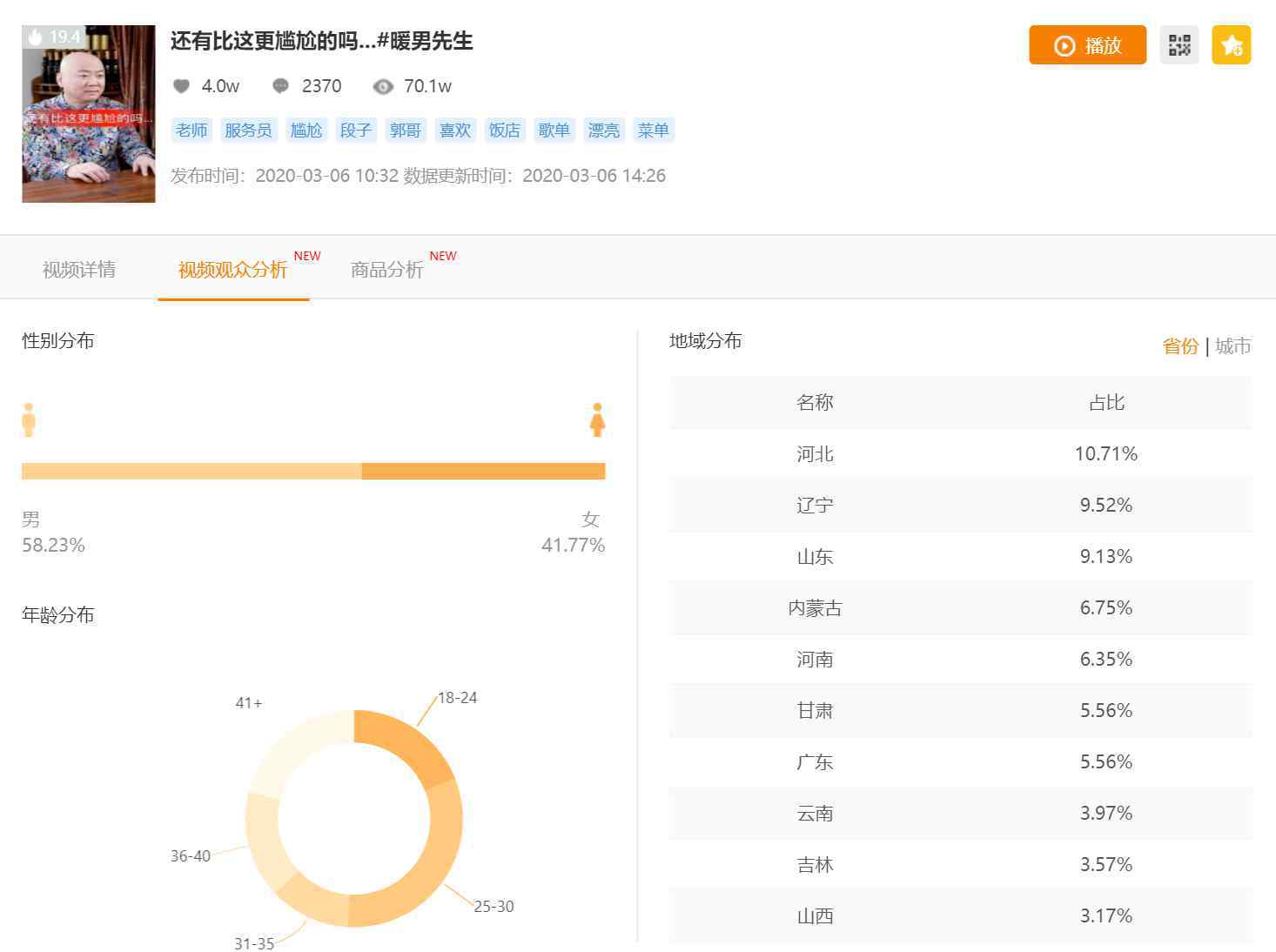Image resolution: width=1276 pixels, height=952 pixels.
Task: Click the flame heat score badge
Action: click(x=54, y=37)
